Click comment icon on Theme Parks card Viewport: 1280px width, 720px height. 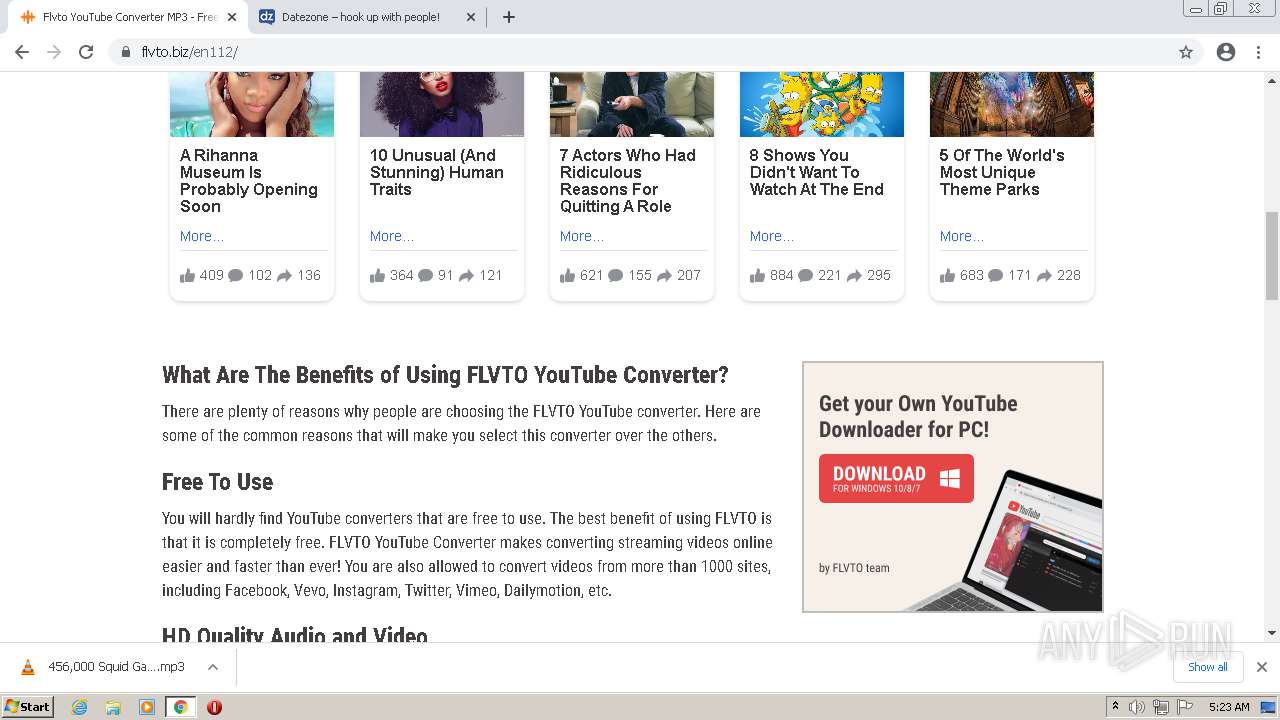tap(996, 275)
